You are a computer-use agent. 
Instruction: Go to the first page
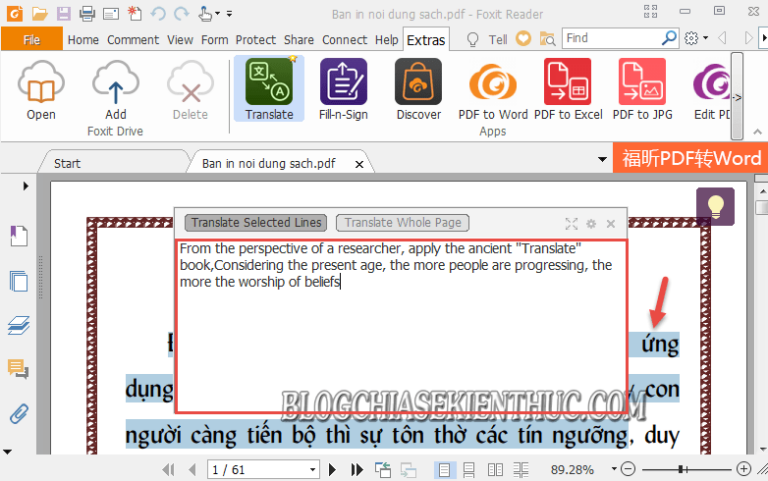point(168,470)
